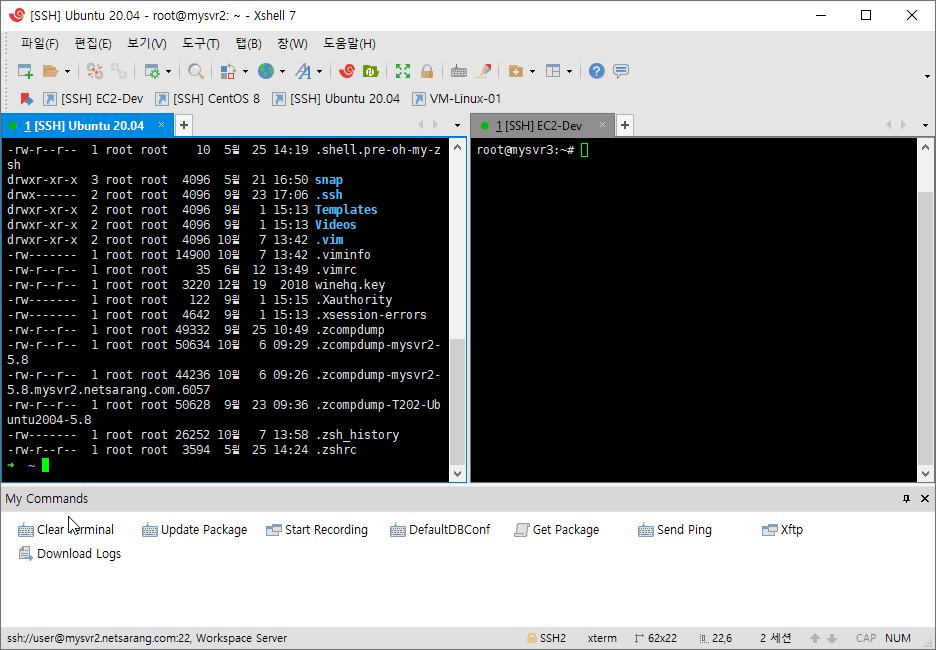The width and height of the screenshot is (936, 650).
Task: Open Help with blue question mark icon
Action: click(596, 72)
